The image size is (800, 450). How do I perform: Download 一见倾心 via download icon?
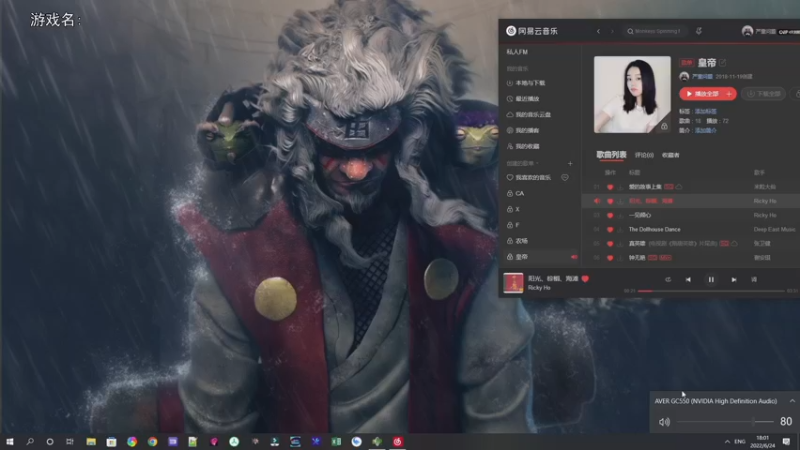click(x=620, y=216)
